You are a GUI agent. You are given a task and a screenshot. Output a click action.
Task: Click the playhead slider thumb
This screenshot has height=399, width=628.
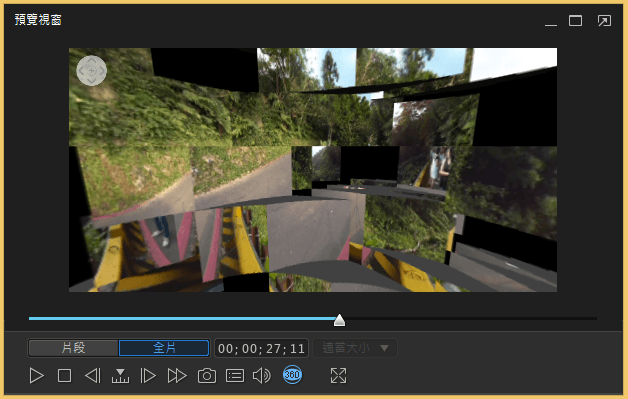(x=339, y=320)
